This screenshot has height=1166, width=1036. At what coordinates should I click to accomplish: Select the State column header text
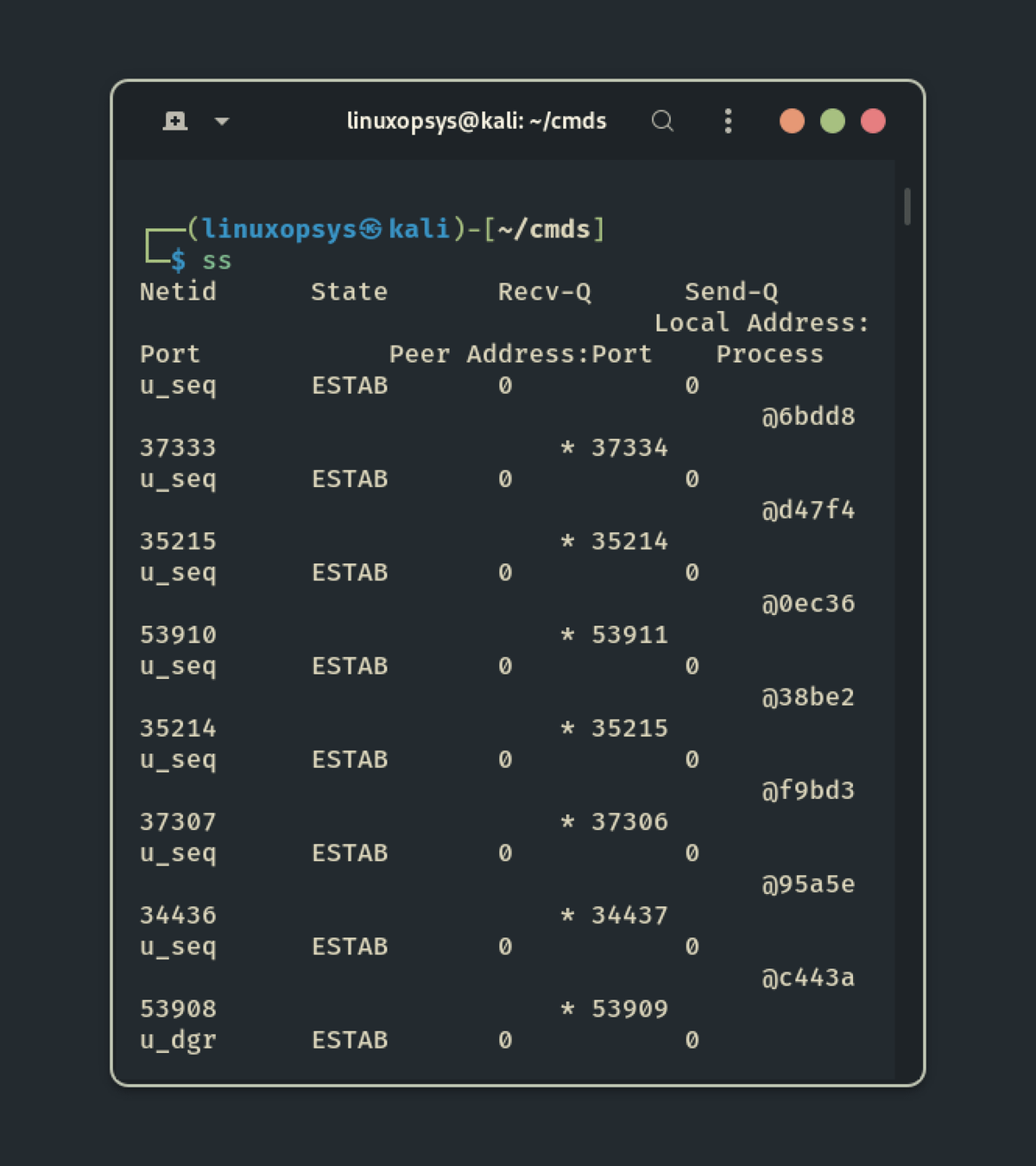(x=349, y=292)
